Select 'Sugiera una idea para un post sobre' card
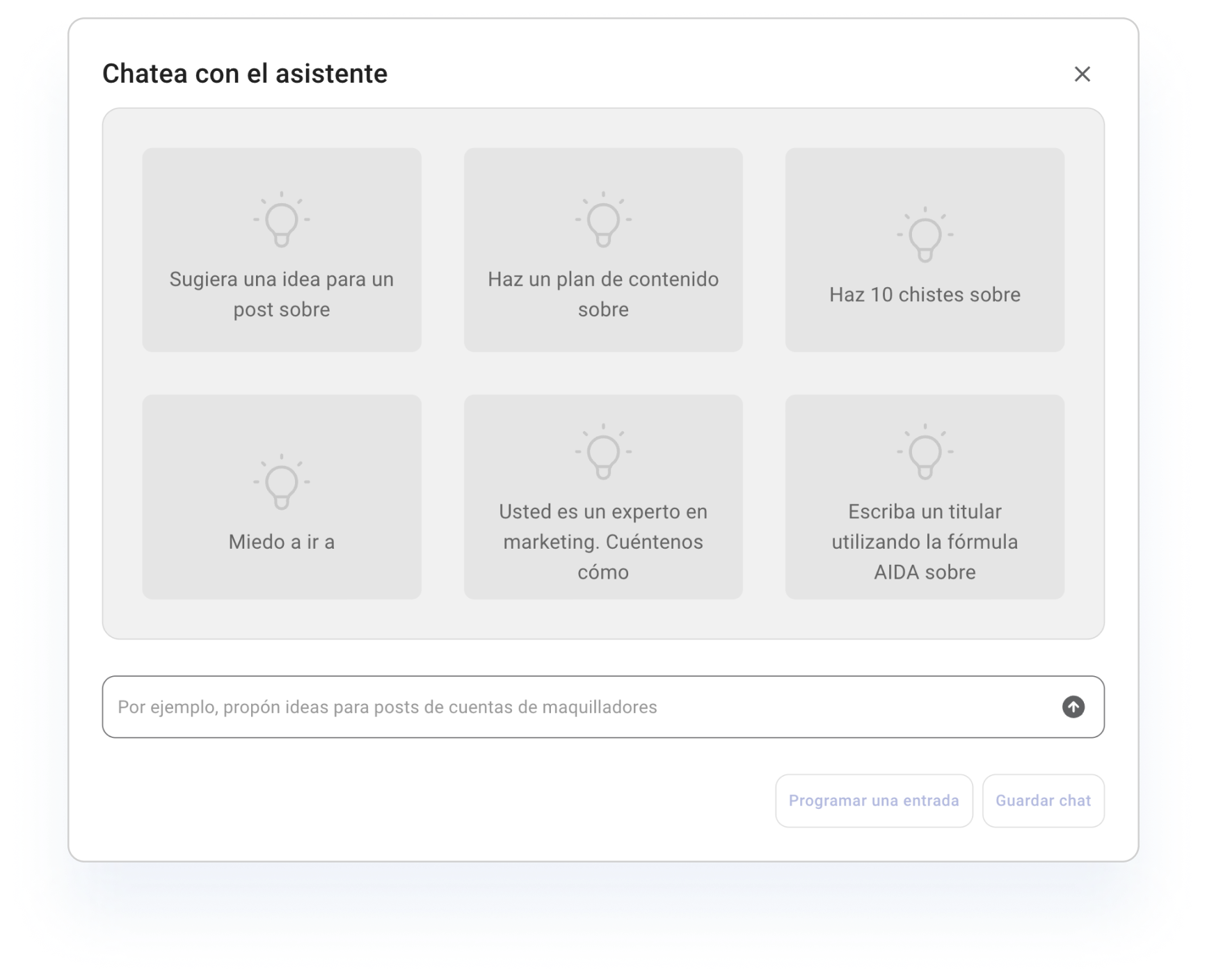 [x=282, y=250]
